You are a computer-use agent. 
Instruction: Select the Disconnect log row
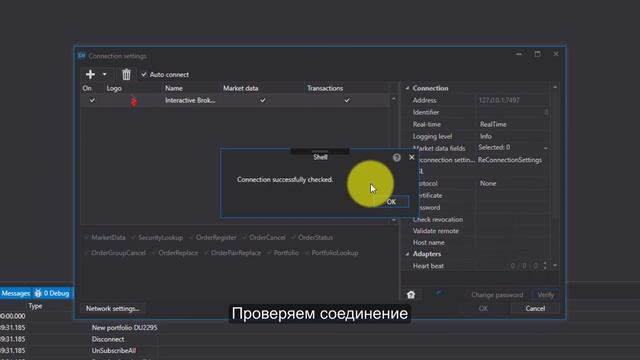pyautogui.click(x=108, y=339)
